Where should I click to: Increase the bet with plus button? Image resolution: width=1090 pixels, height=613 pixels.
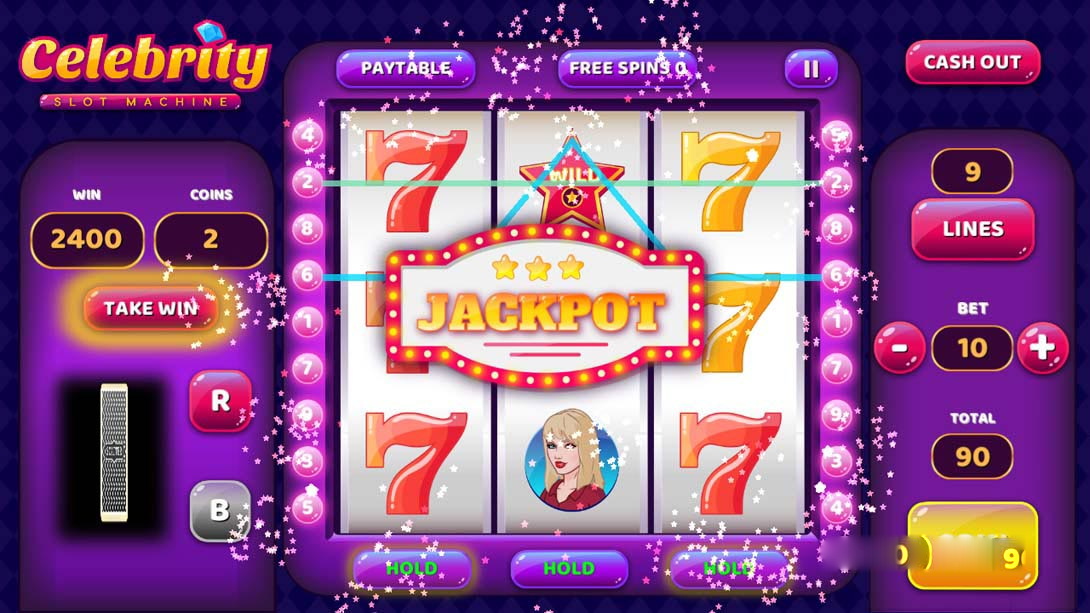click(1042, 348)
